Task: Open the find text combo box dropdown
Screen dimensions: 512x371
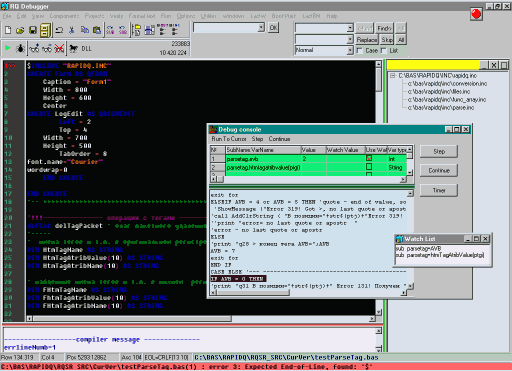Action: pyautogui.click(x=350, y=28)
